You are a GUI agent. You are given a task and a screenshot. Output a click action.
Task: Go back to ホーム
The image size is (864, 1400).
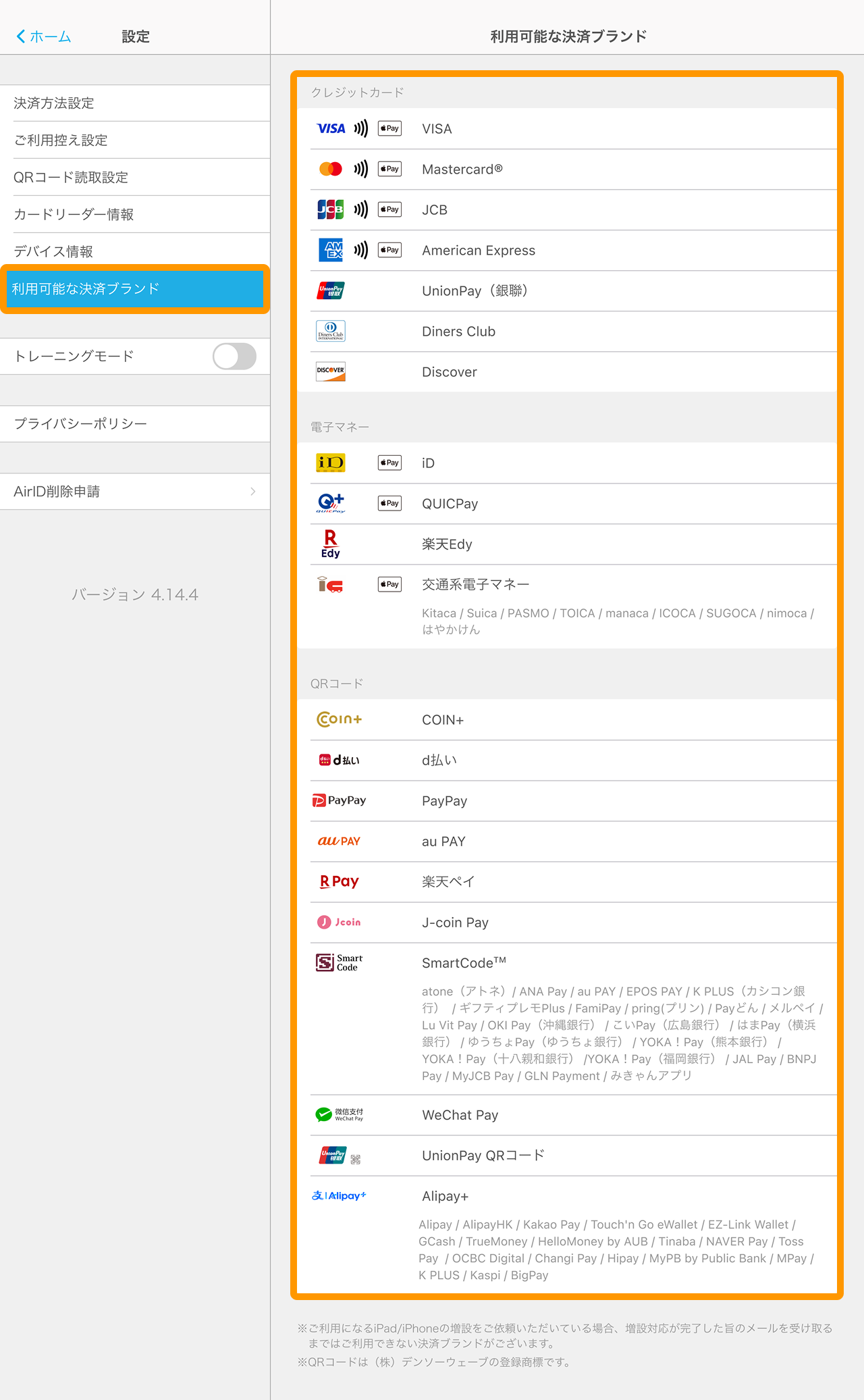point(44,36)
